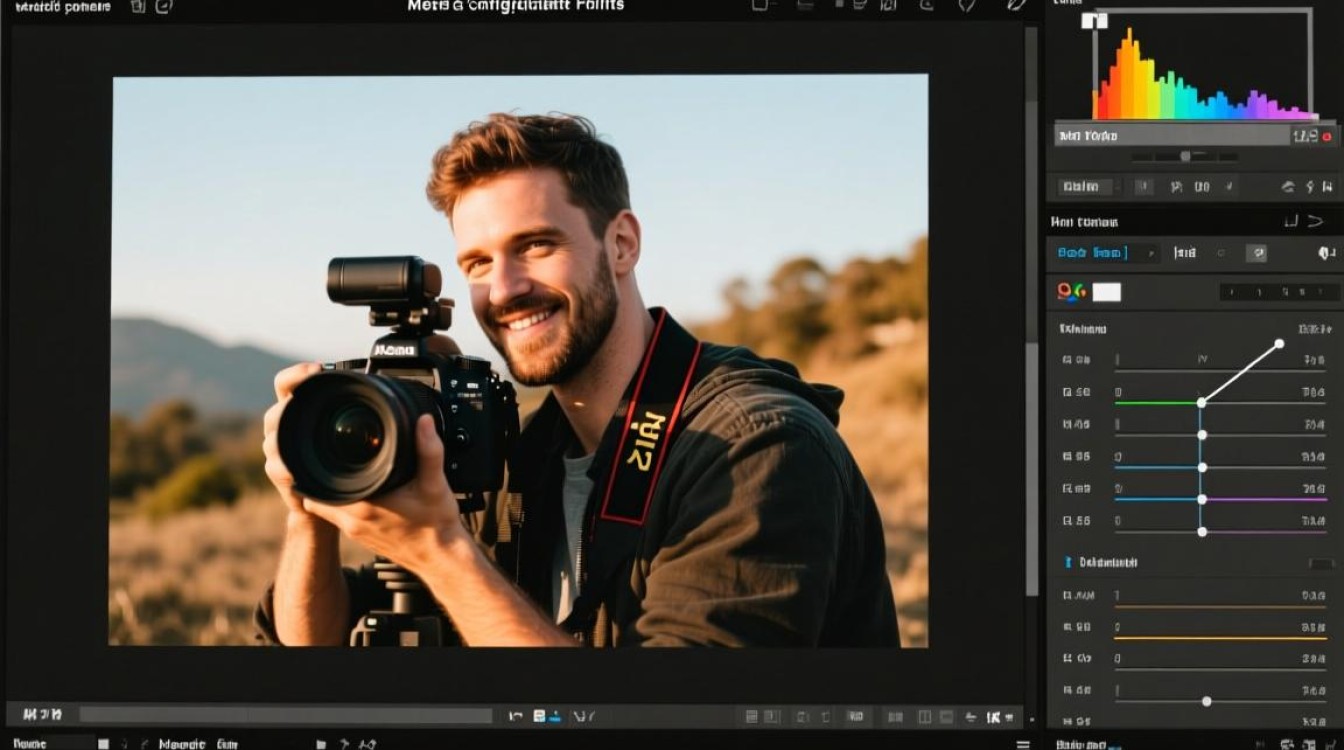This screenshot has height=750, width=1344.
Task: Select the highlighted square icon in blue tab row
Action: 1259,254
